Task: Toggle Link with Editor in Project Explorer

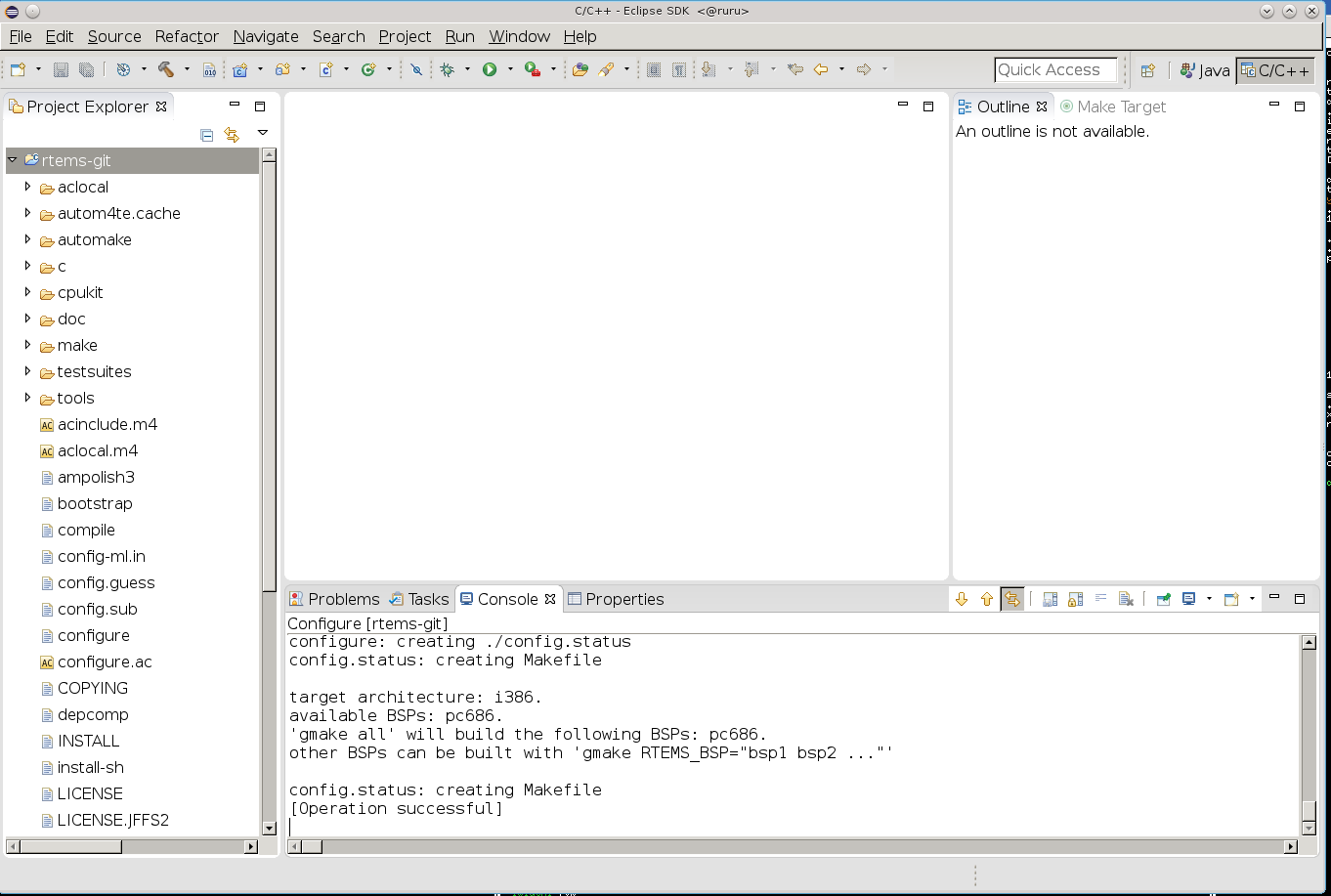Action: coord(232,135)
